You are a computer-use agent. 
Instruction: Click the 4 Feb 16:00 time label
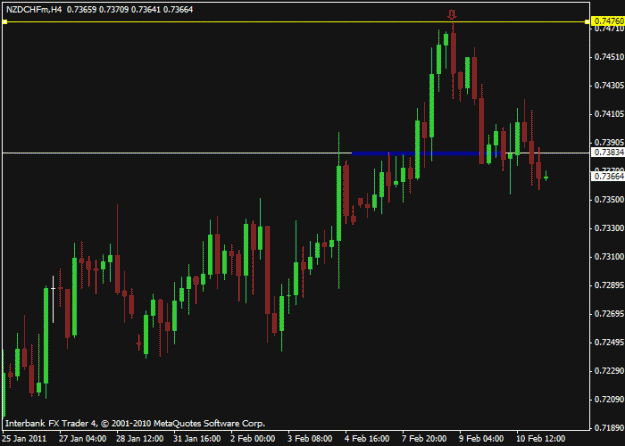(x=367, y=439)
